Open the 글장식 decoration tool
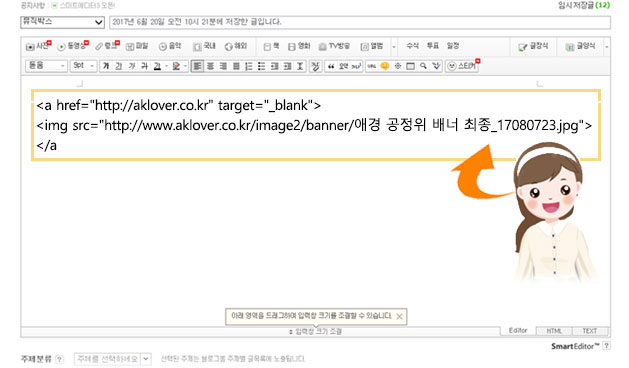This screenshot has height=368, width=629. pos(533,47)
